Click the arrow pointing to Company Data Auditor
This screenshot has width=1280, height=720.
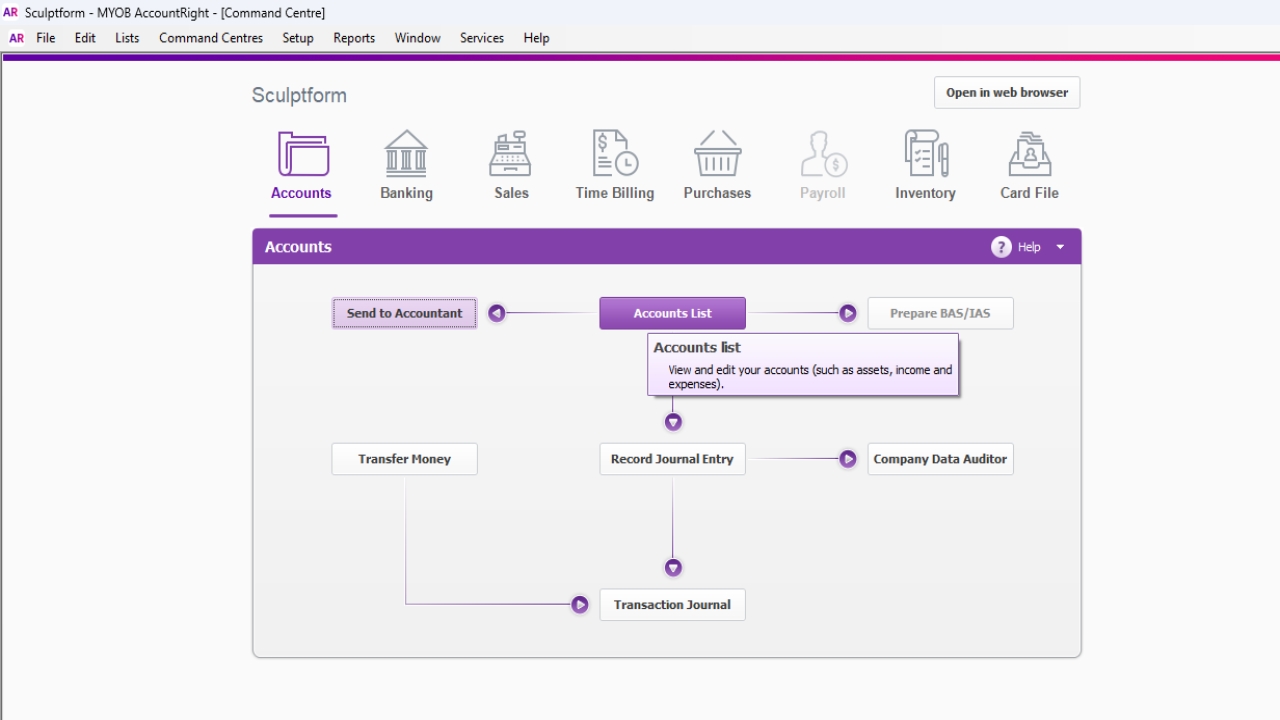[x=848, y=459]
